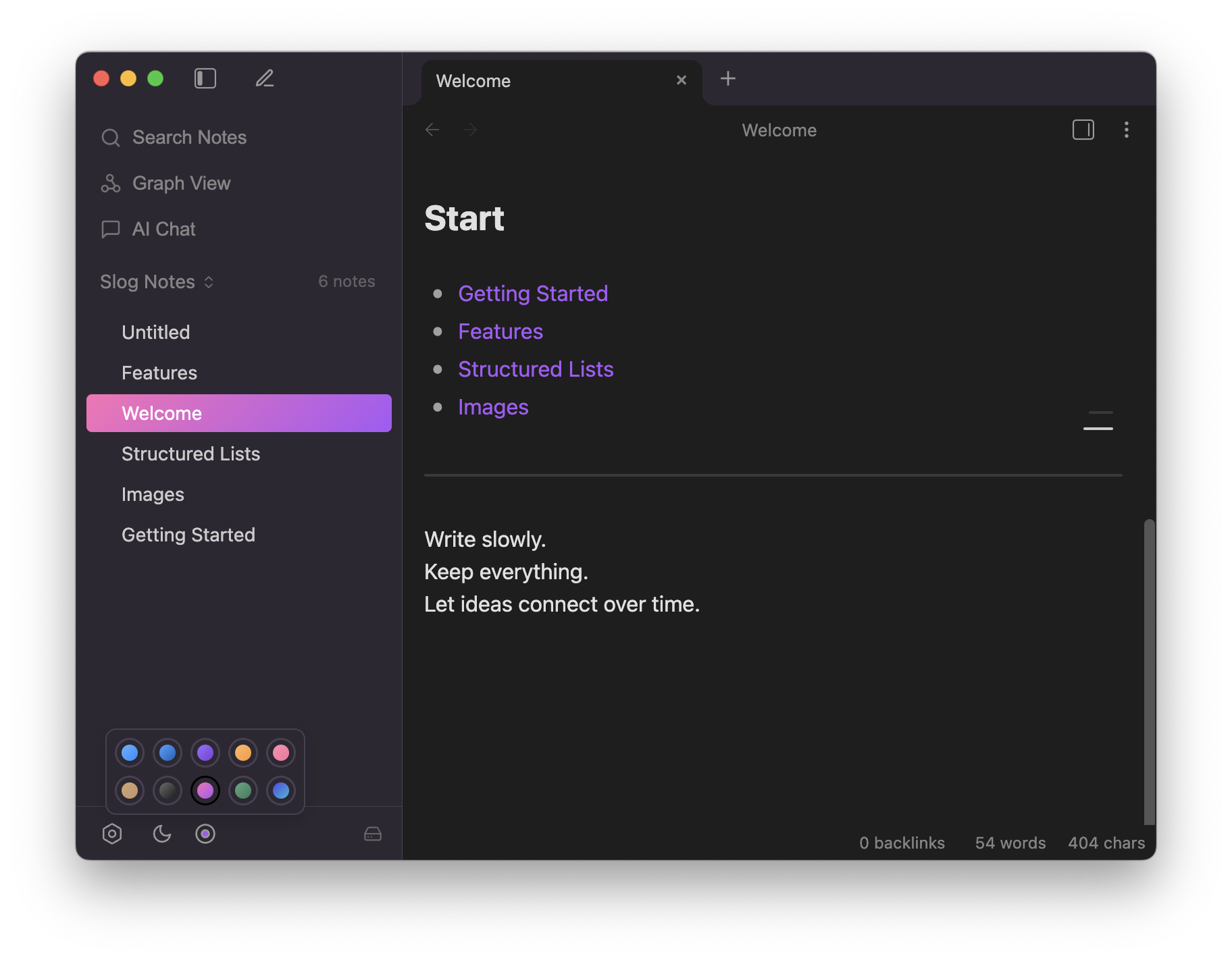Viewport: 1232px width, 960px height.
Task: Select the Features note in the sidebar
Action: [159, 372]
